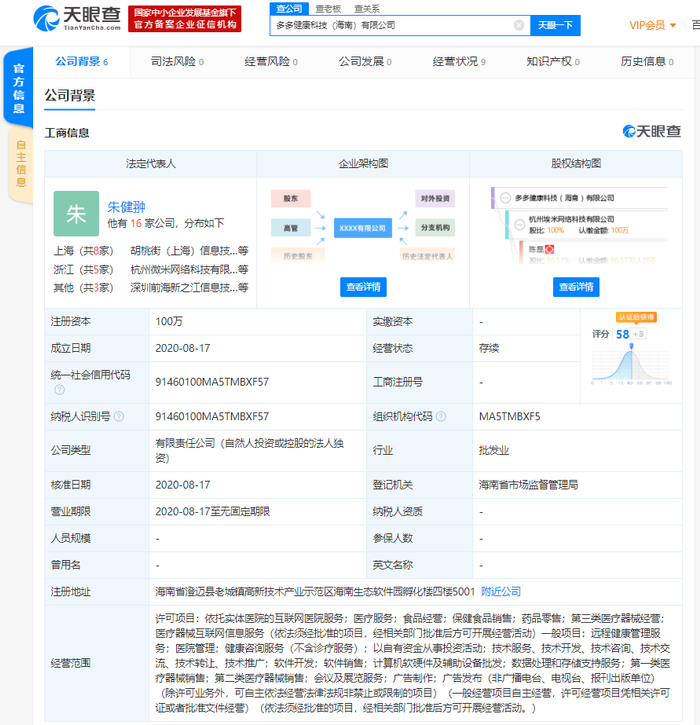Open the 经营状况 tab
Screen dimensions: 700x725
click(x=459, y=61)
